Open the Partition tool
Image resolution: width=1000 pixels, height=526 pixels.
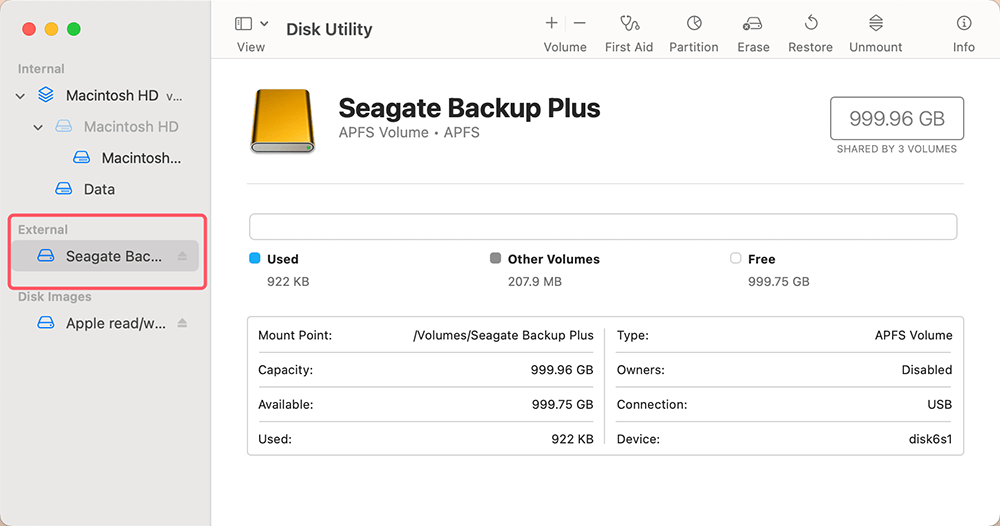(693, 24)
